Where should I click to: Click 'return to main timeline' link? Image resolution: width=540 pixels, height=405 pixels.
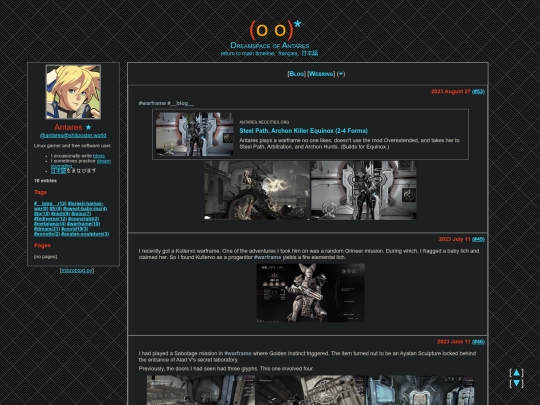coord(248,53)
